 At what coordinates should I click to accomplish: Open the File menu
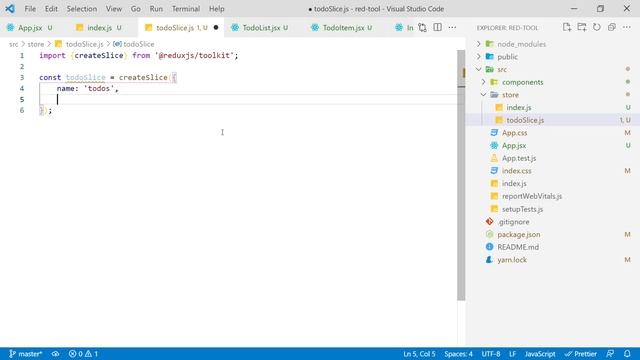tap(30, 9)
